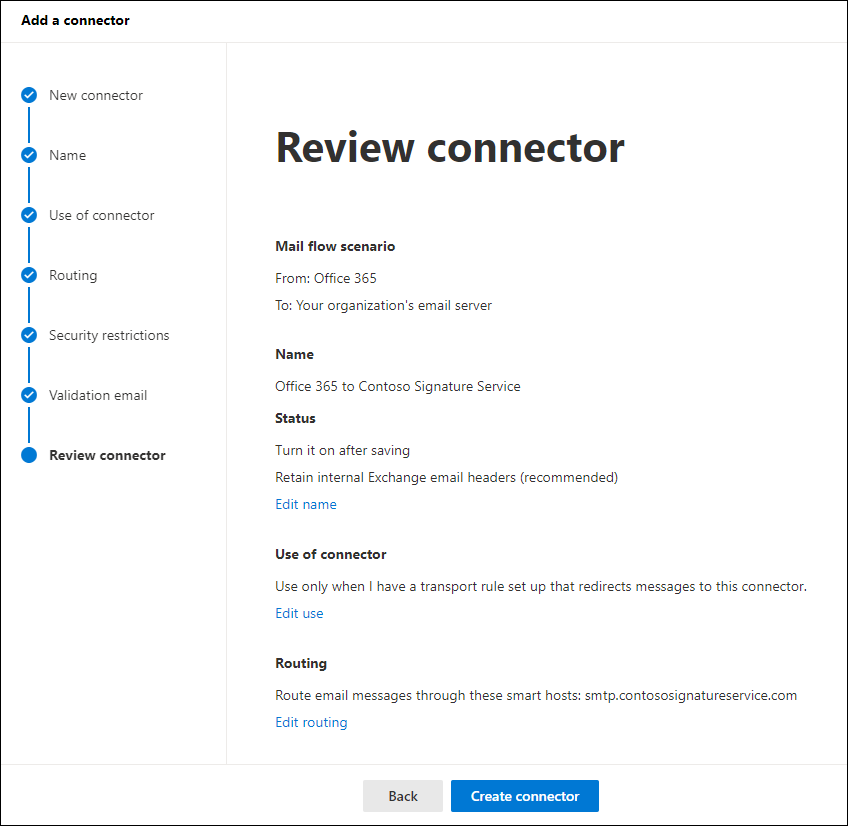848x826 pixels.
Task: Open Edit routing to change smart hosts
Action: pyautogui.click(x=311, y=721)
